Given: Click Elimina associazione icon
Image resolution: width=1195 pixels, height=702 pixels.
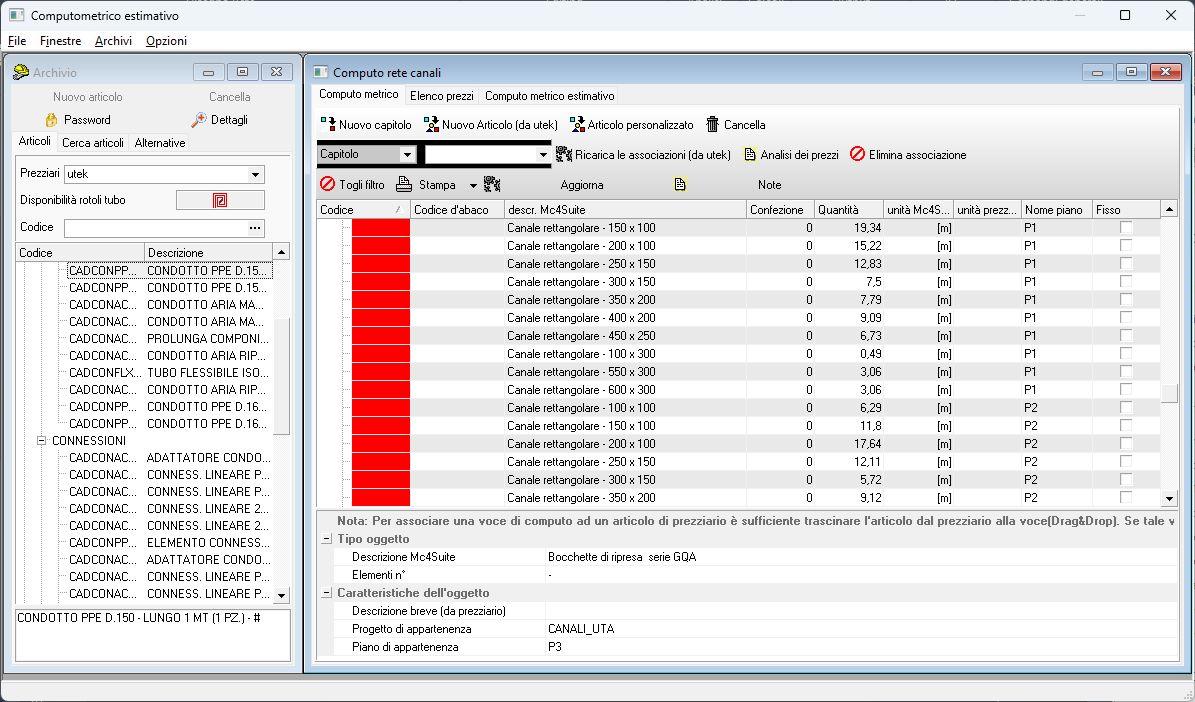Looking at the screenshot, I should tap(857, 155).
